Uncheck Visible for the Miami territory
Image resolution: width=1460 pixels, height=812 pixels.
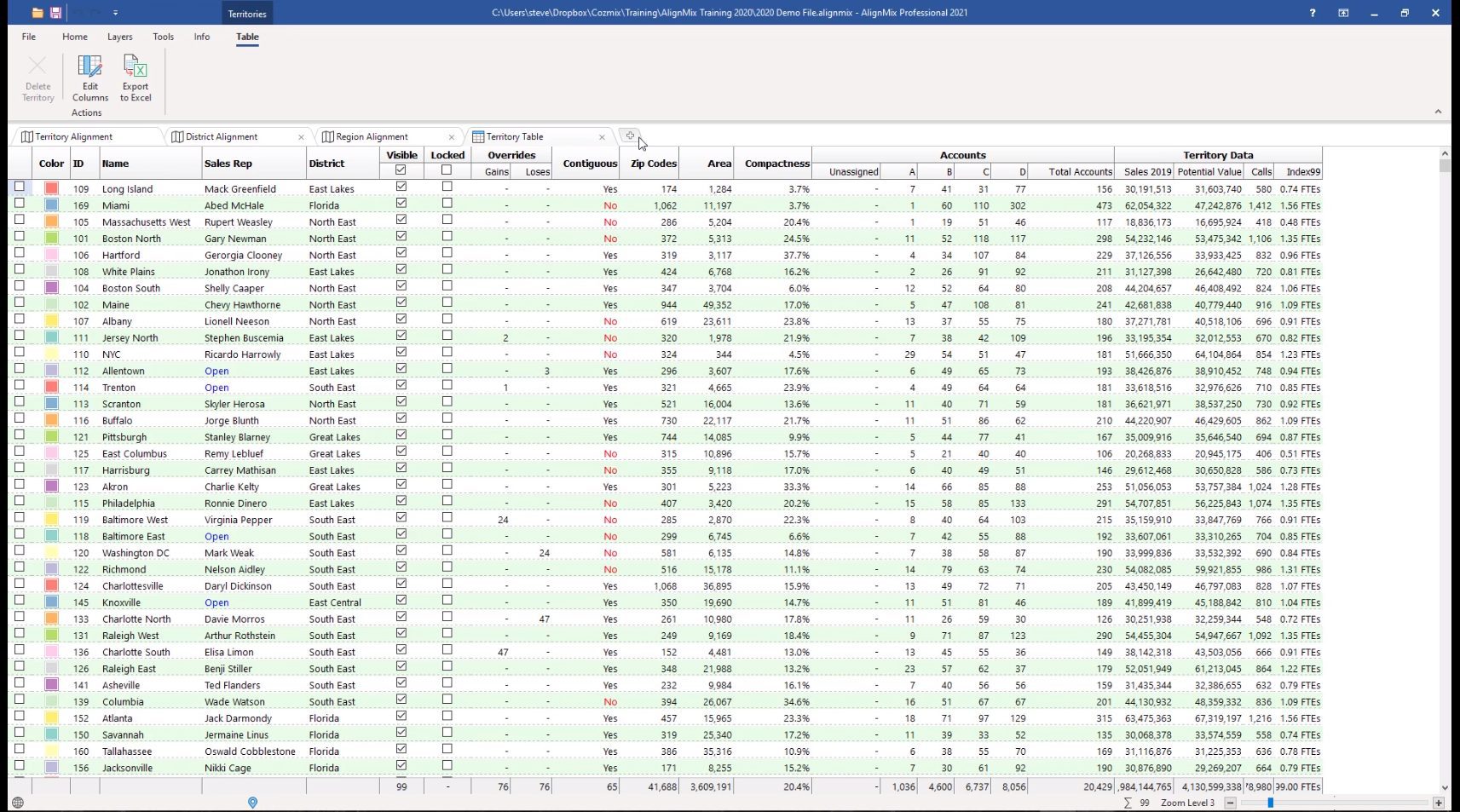[401, 204]
